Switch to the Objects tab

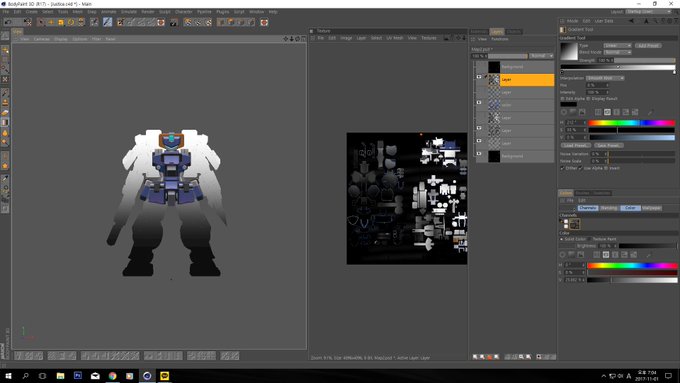[513, 32]
